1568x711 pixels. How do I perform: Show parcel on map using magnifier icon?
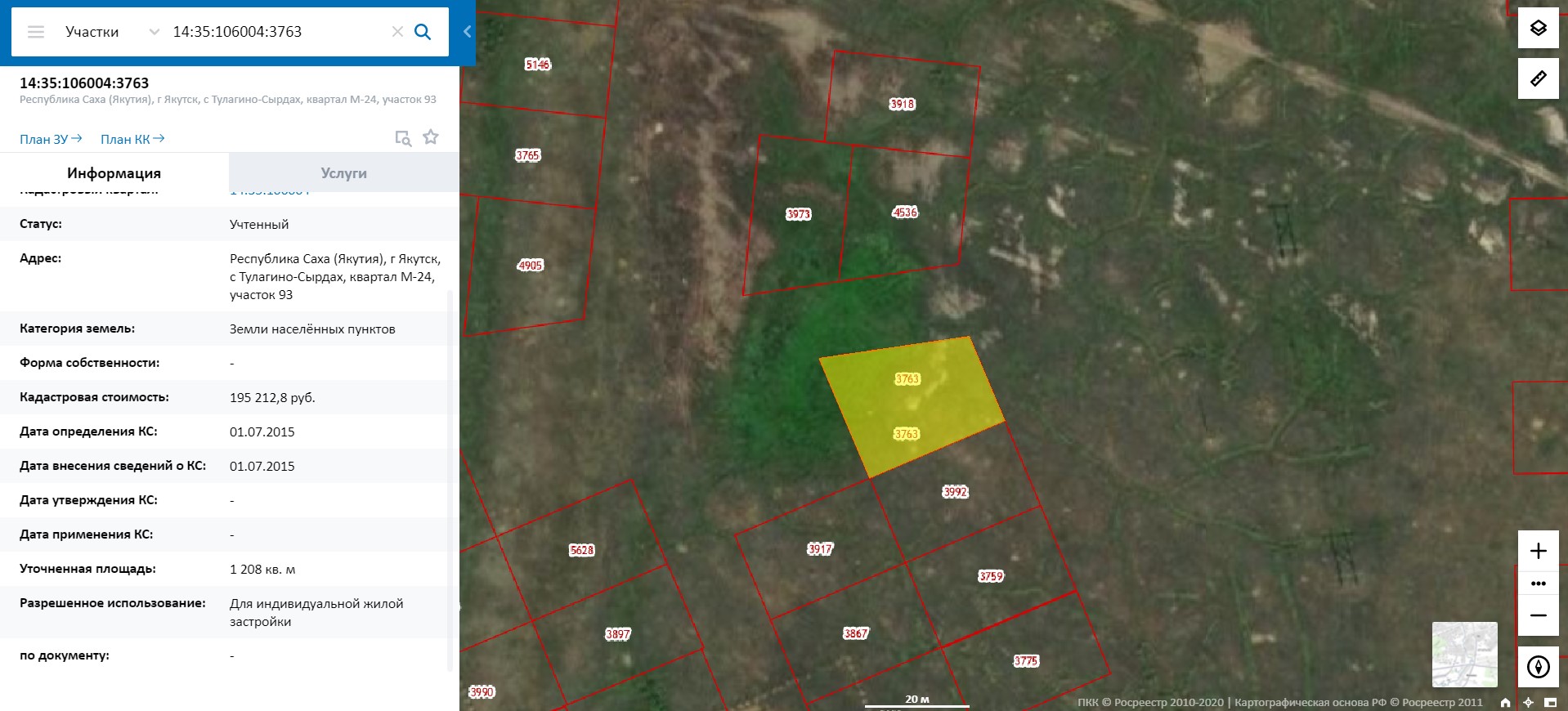(x=402, y=138)
